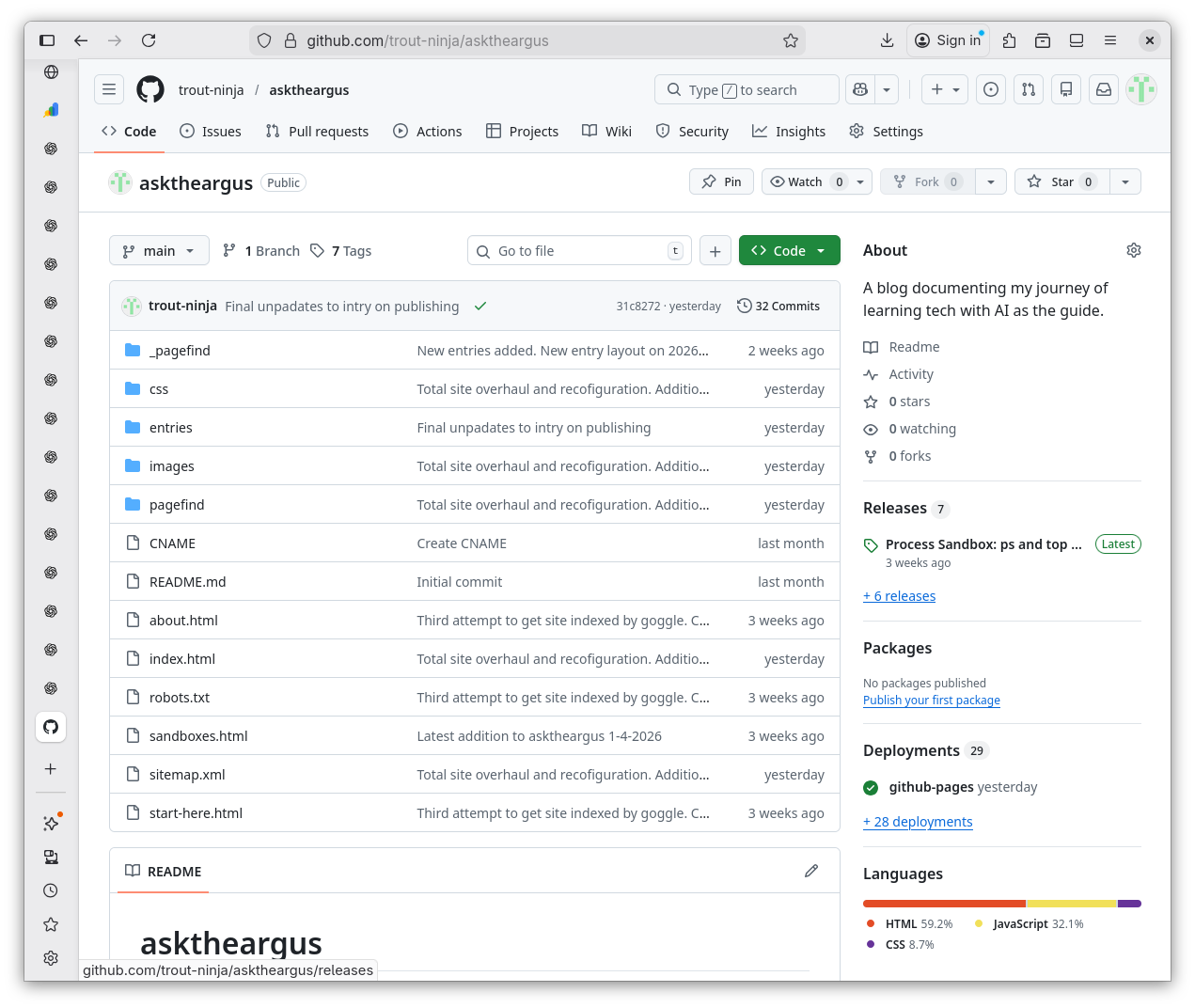
Task: Star the asktheargus repository
Action: [x=1061, y=181]
